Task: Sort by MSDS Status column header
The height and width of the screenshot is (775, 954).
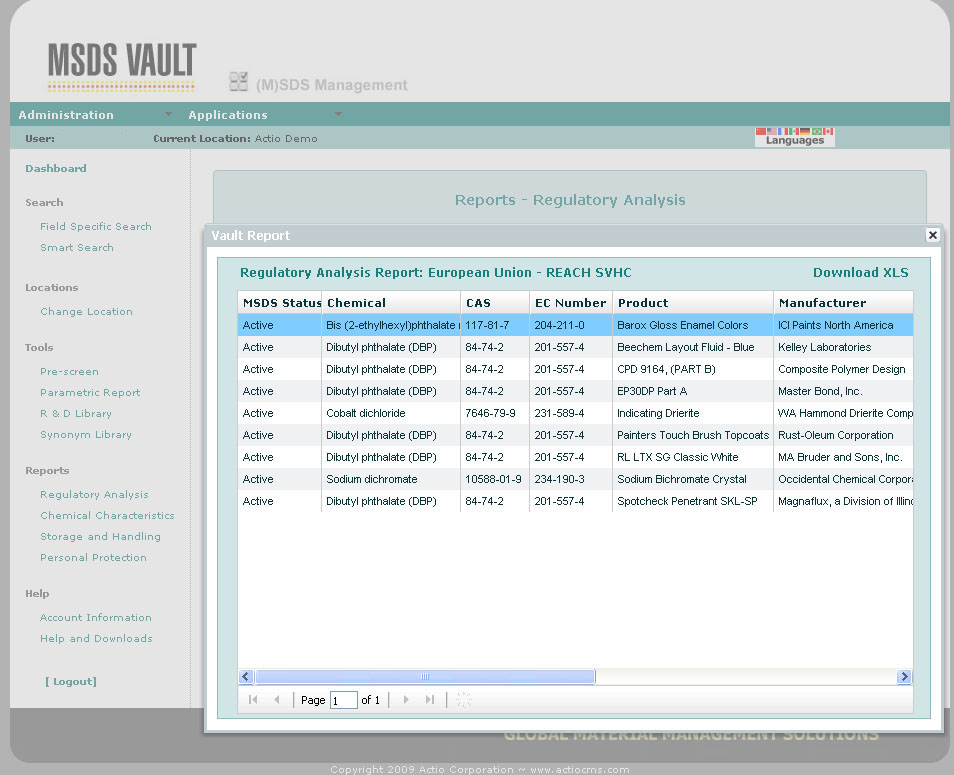Action: click(279, 303)
